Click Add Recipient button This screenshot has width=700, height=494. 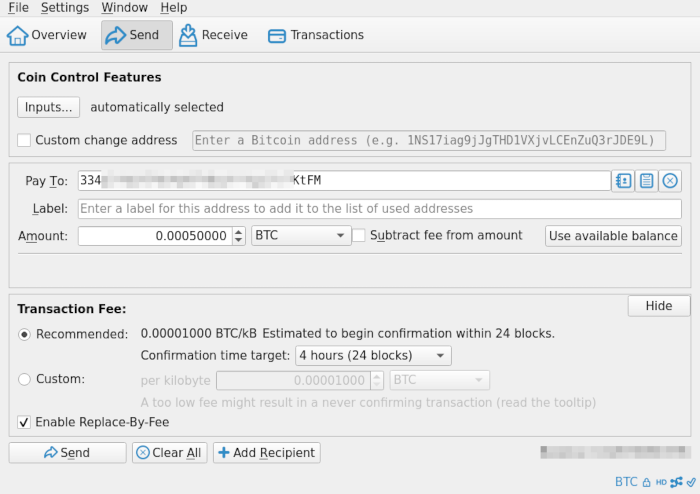click(x=267, y=452)
